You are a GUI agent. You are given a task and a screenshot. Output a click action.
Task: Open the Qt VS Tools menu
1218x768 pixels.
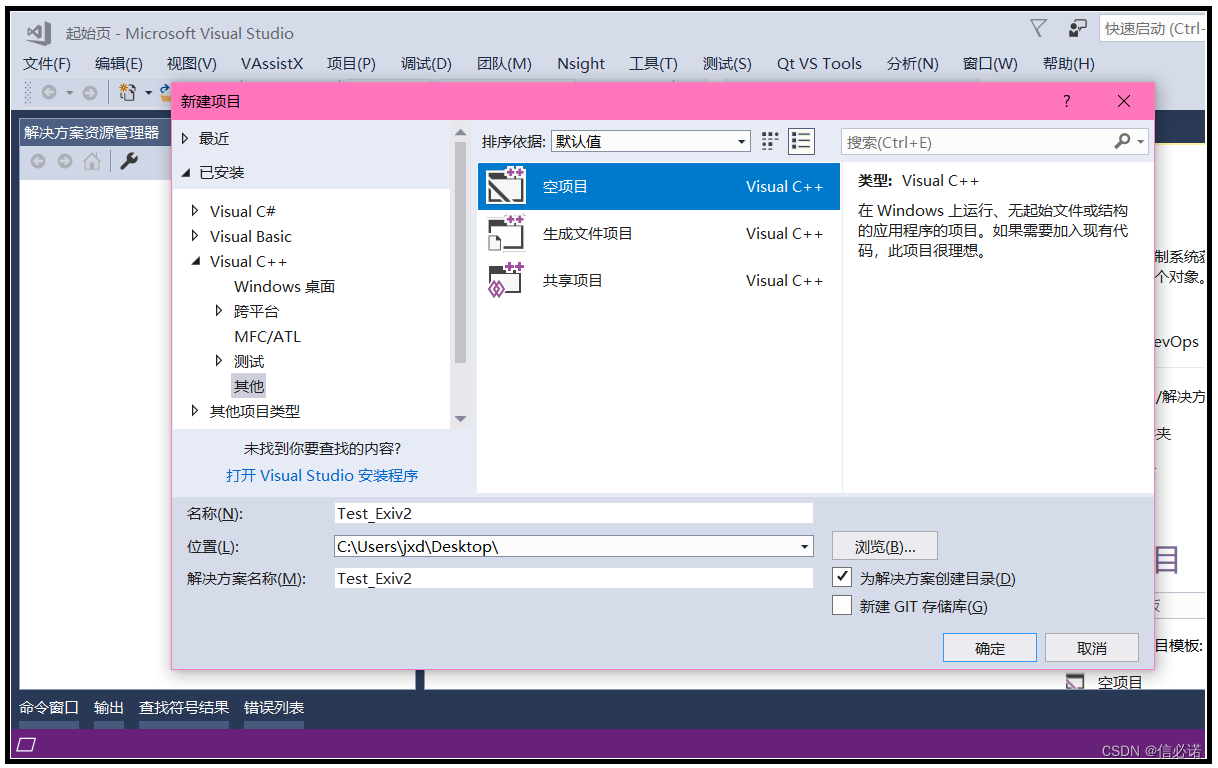(819, 63)
